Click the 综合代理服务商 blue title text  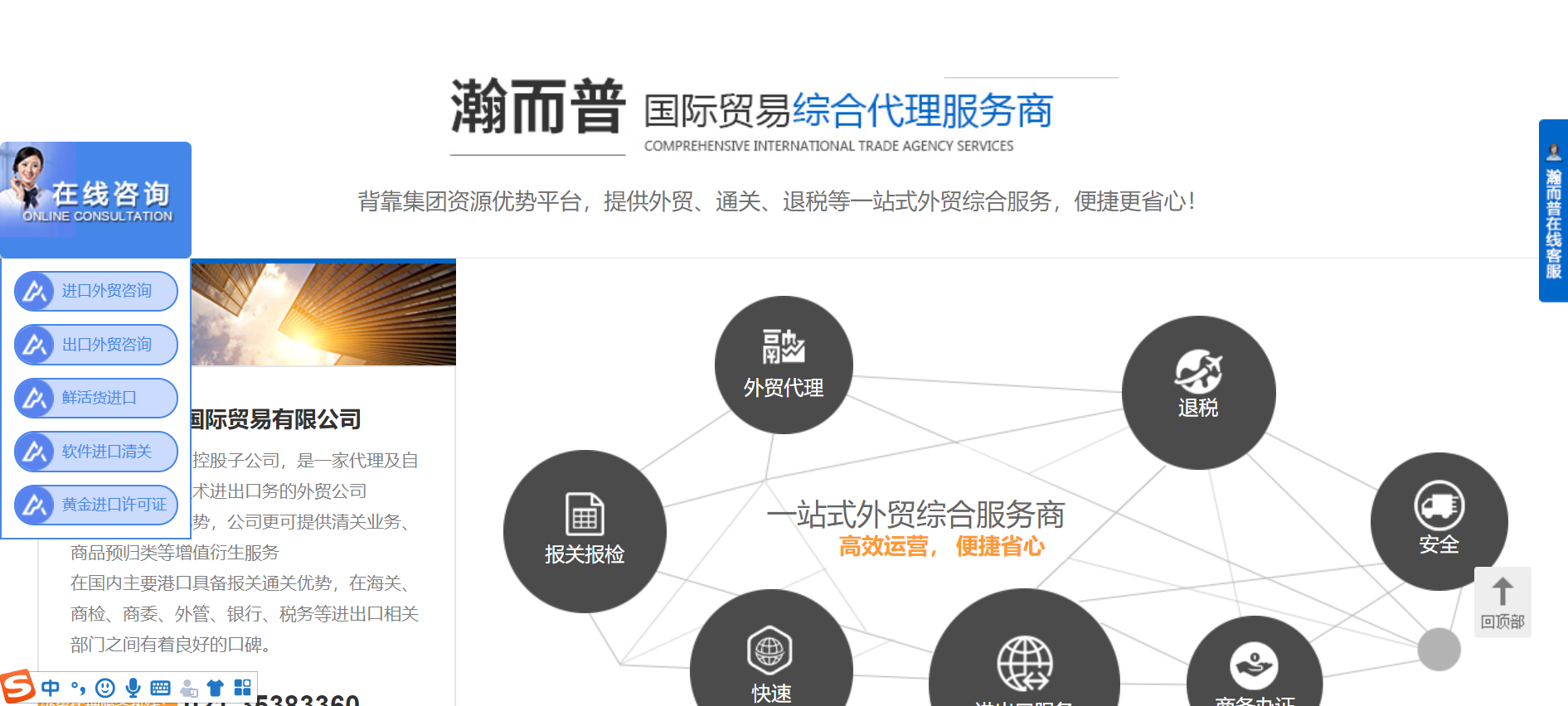[x=923, y=111]
